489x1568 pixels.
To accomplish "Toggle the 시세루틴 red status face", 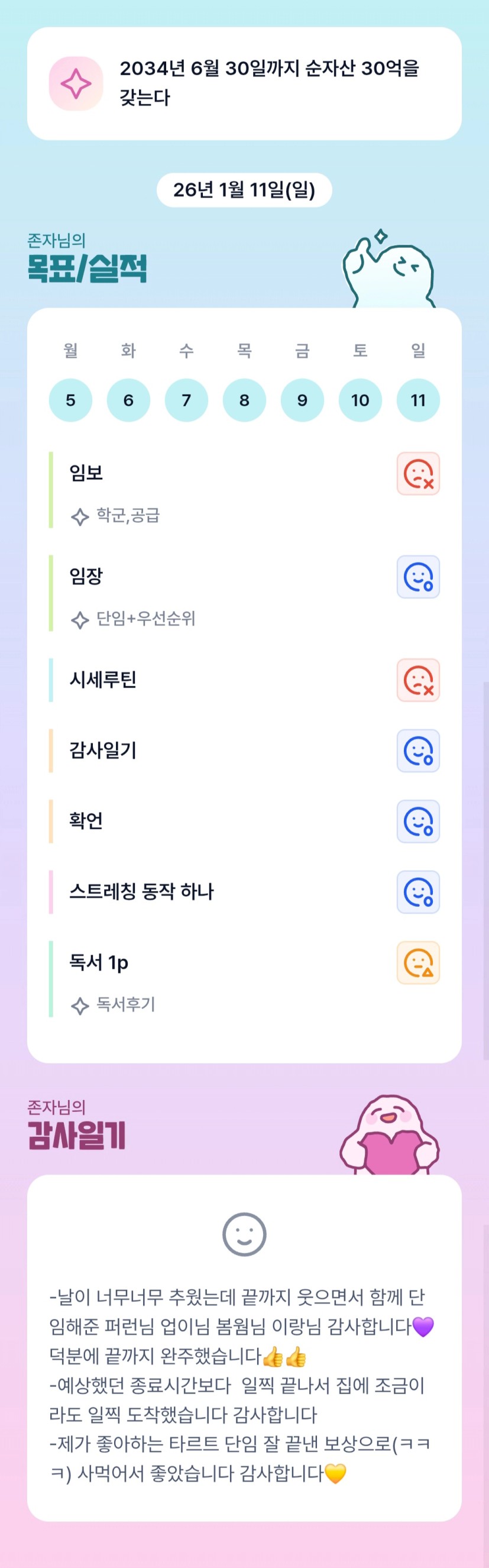I will point(418,680).
